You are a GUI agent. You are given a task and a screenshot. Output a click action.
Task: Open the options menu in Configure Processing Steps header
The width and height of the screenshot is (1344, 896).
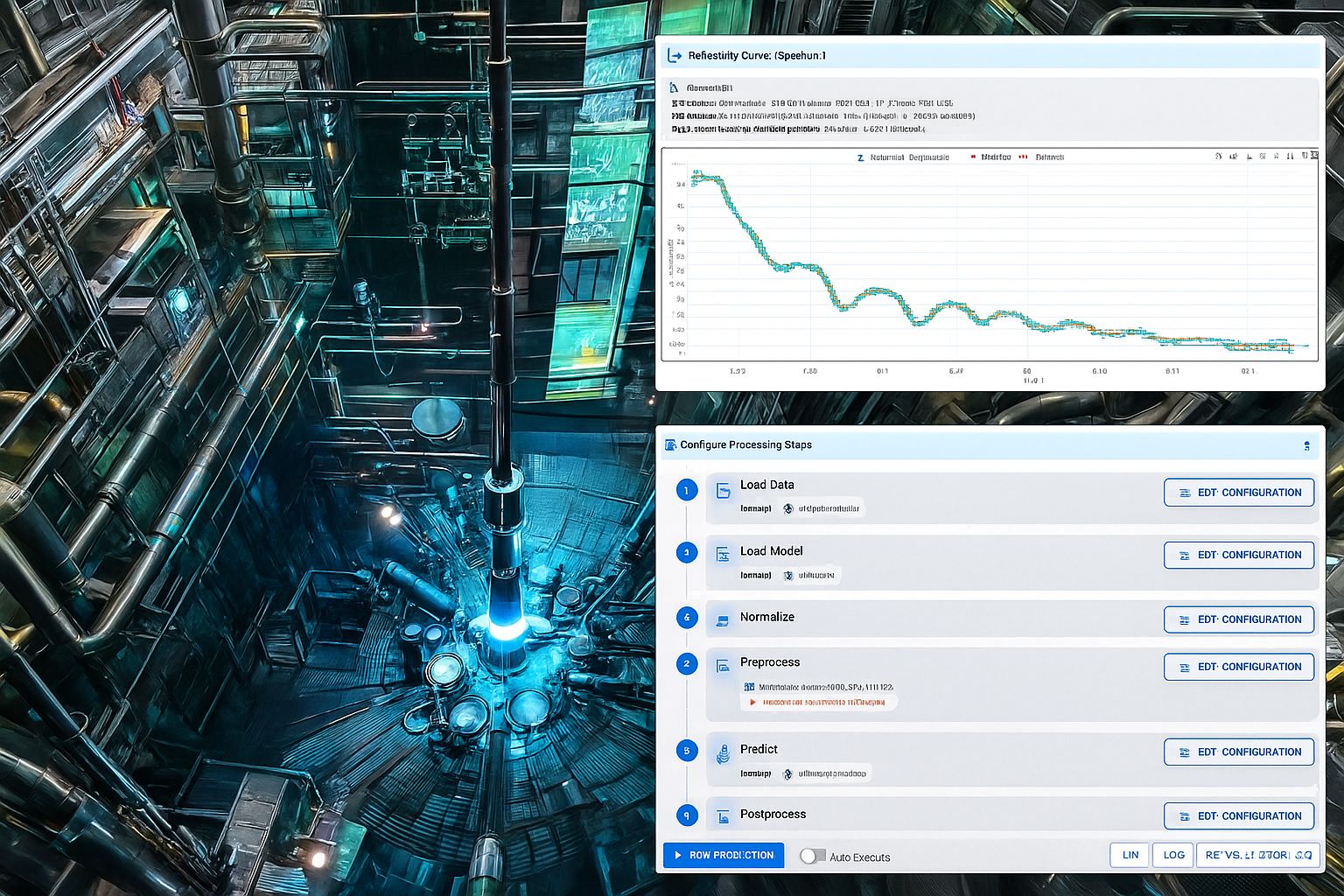pyautogui.click(x=1306, y=446)
